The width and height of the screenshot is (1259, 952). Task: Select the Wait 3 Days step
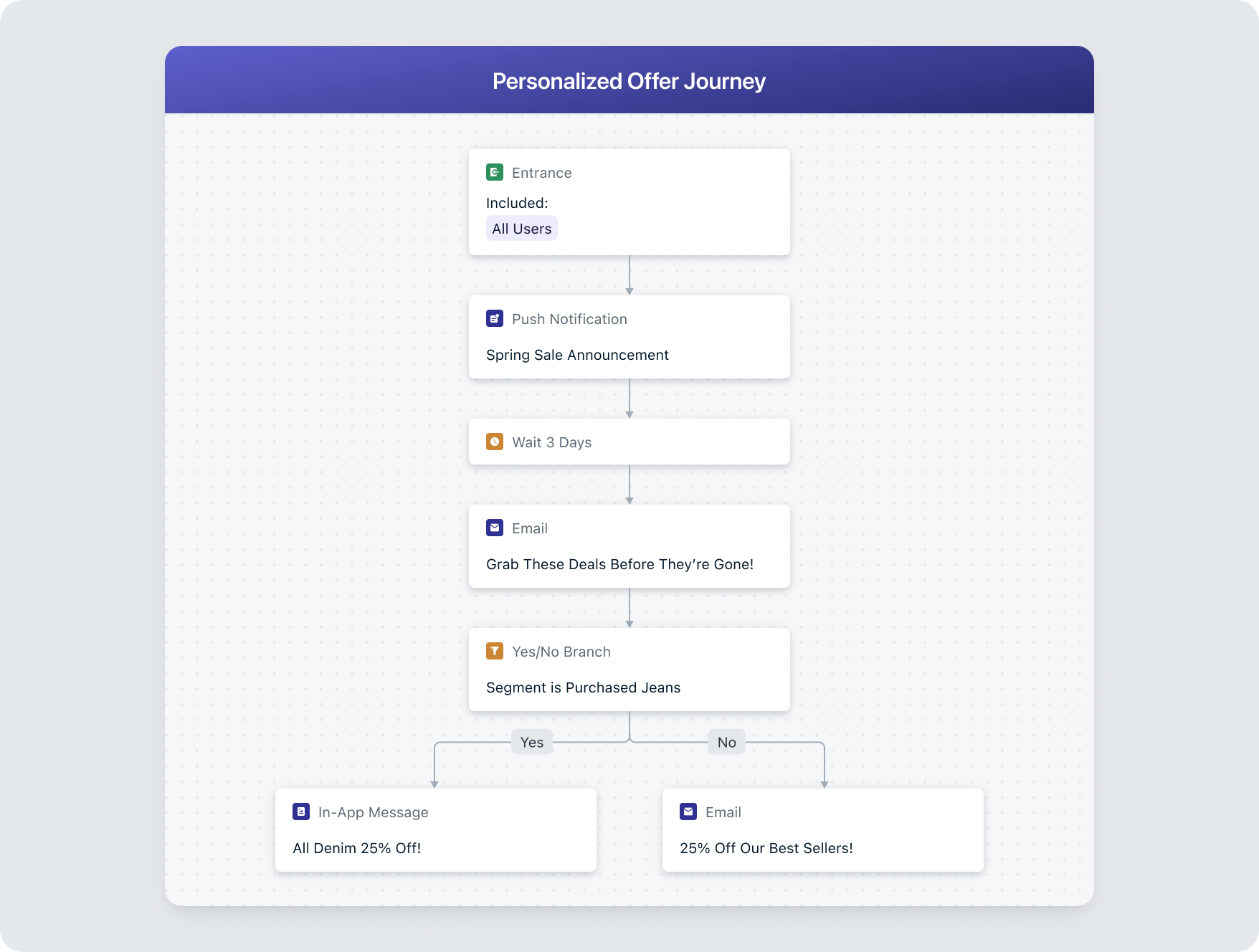551,442
